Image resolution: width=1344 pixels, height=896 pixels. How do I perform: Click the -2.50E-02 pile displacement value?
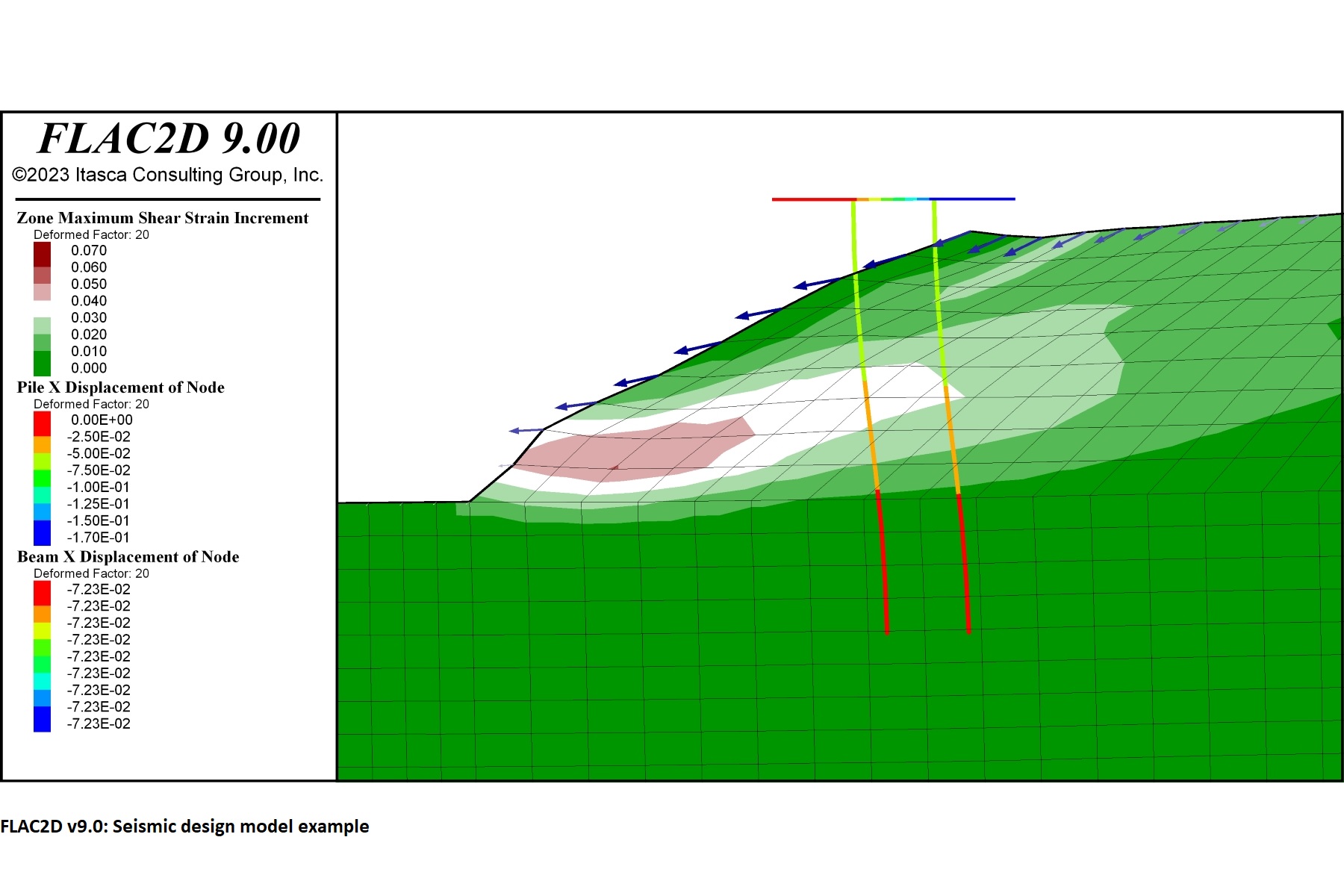coord(99,437)
